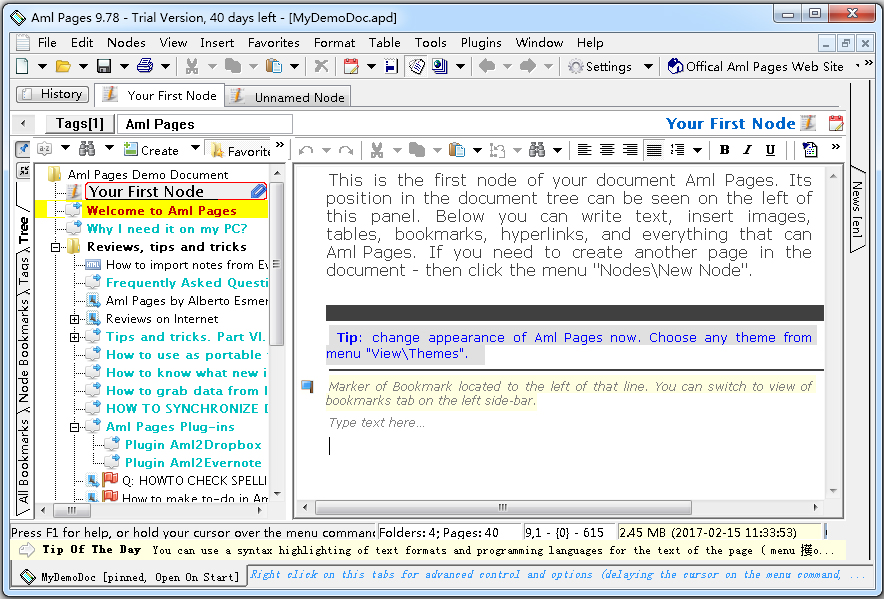
Task: Click the MyDemoDoc pinned document tab
Action: coord(130,577)
